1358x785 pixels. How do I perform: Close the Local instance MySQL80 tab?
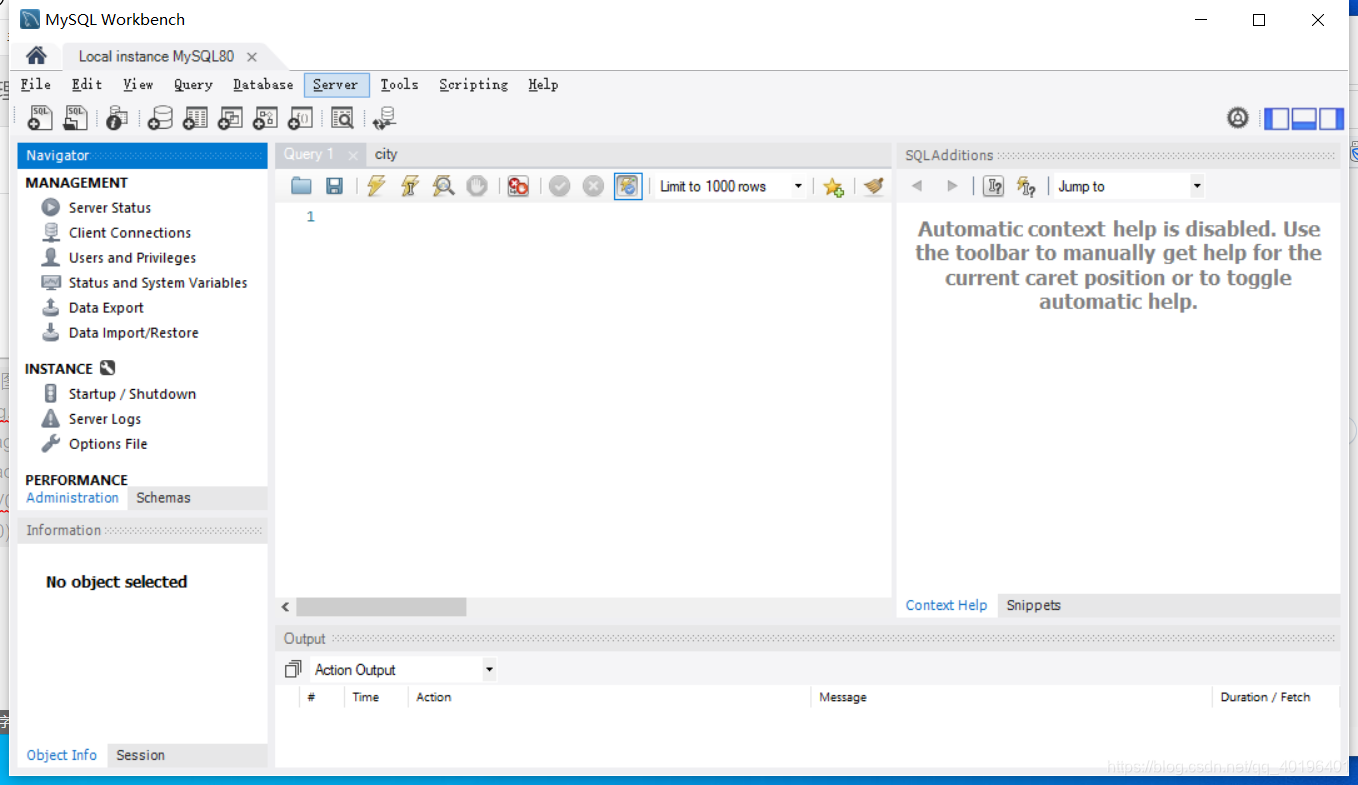coord(252,57)
